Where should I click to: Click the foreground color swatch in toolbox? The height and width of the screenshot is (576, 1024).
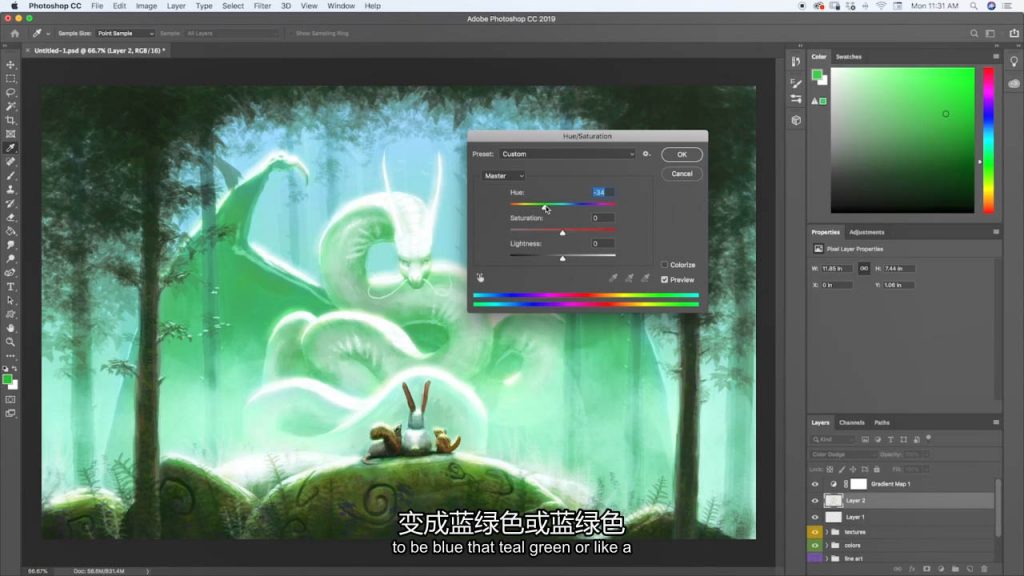pos(7,379)
